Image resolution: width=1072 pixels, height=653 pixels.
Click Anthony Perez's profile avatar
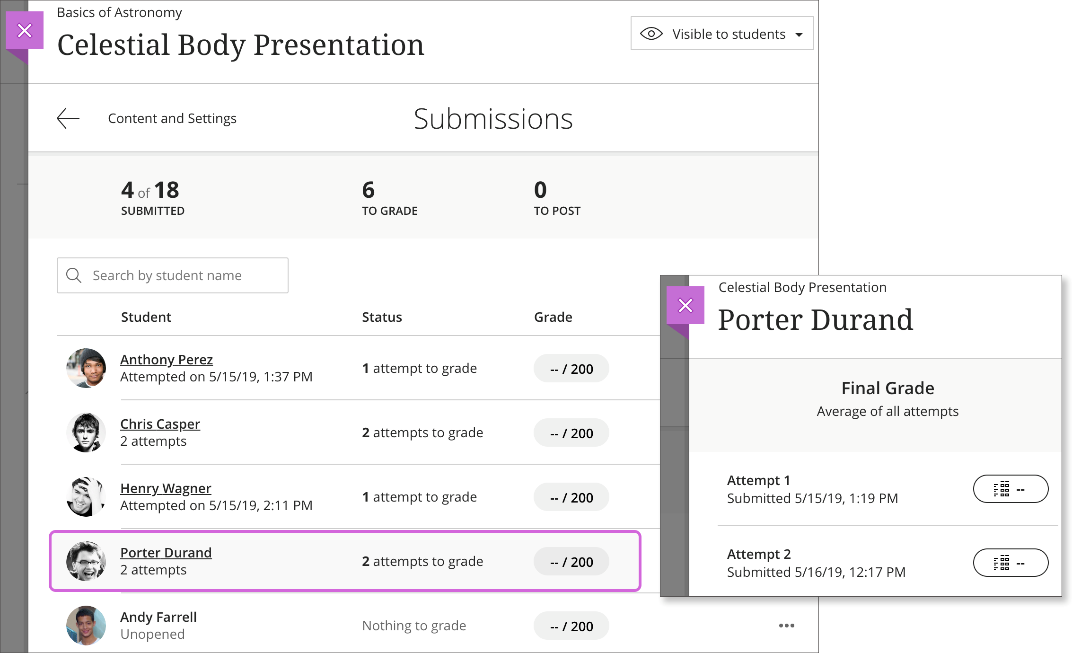(x=86, y=368)
